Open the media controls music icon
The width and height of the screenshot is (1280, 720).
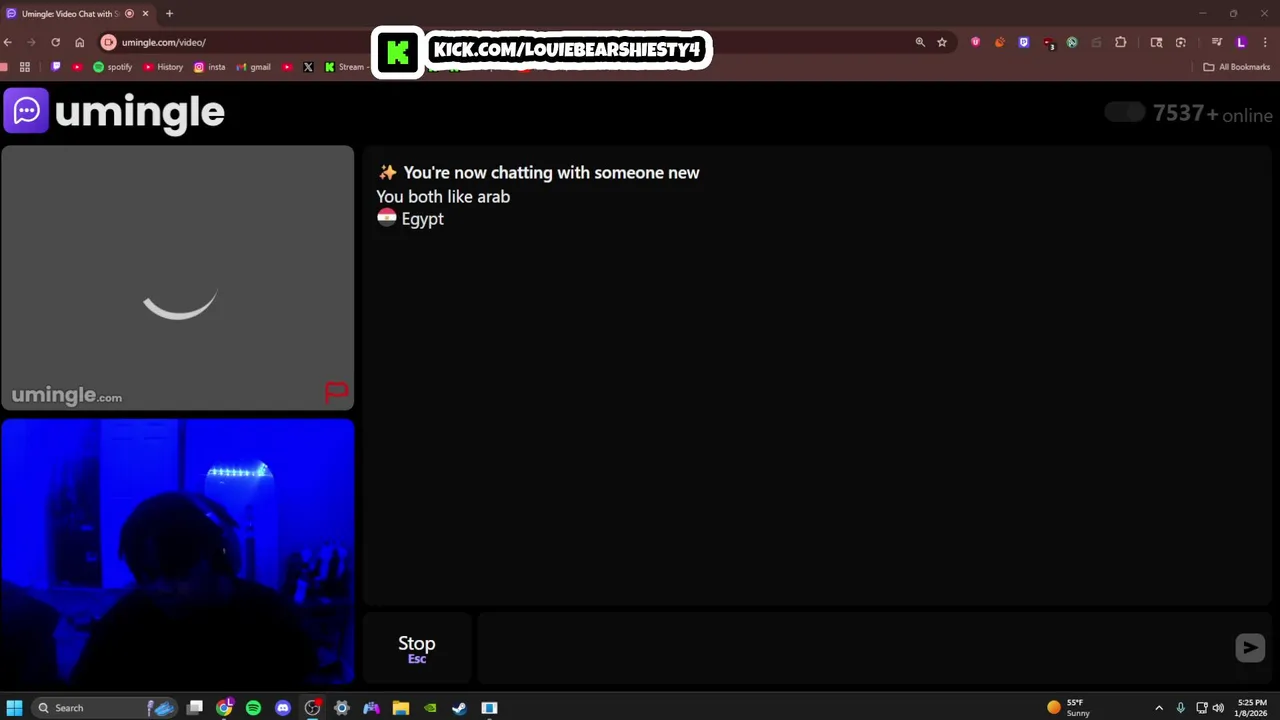click(x=1216, y=42)
